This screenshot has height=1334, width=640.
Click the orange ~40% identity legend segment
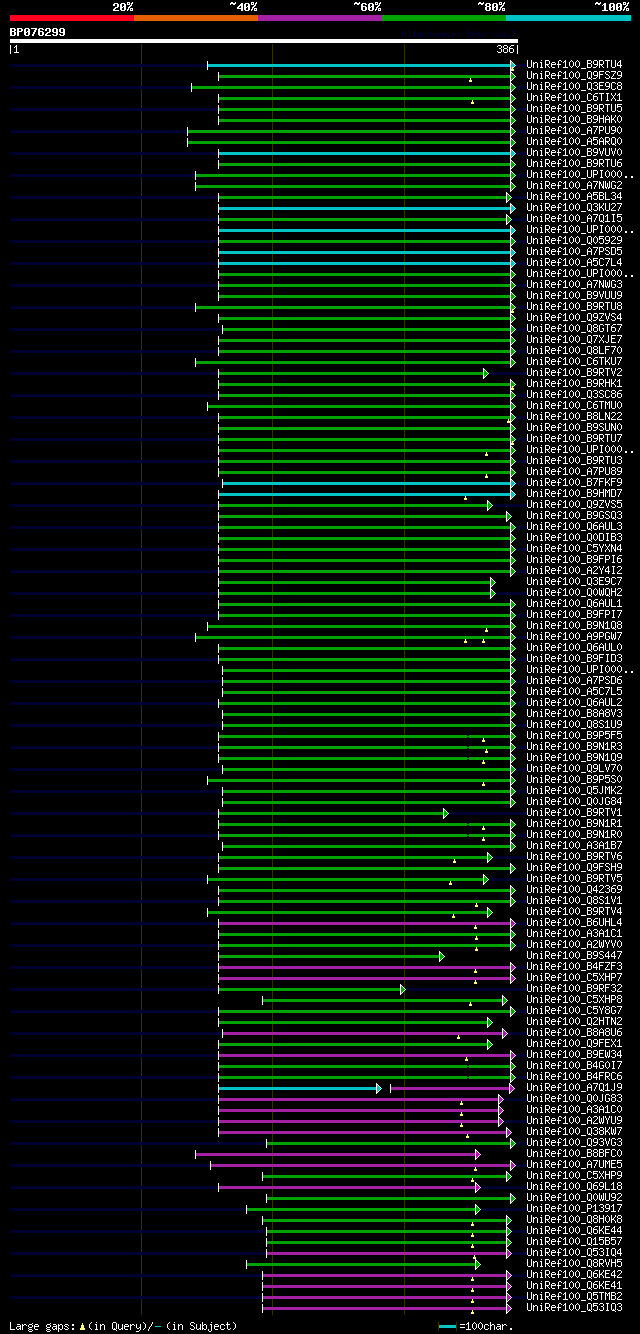tap(195, 18)
